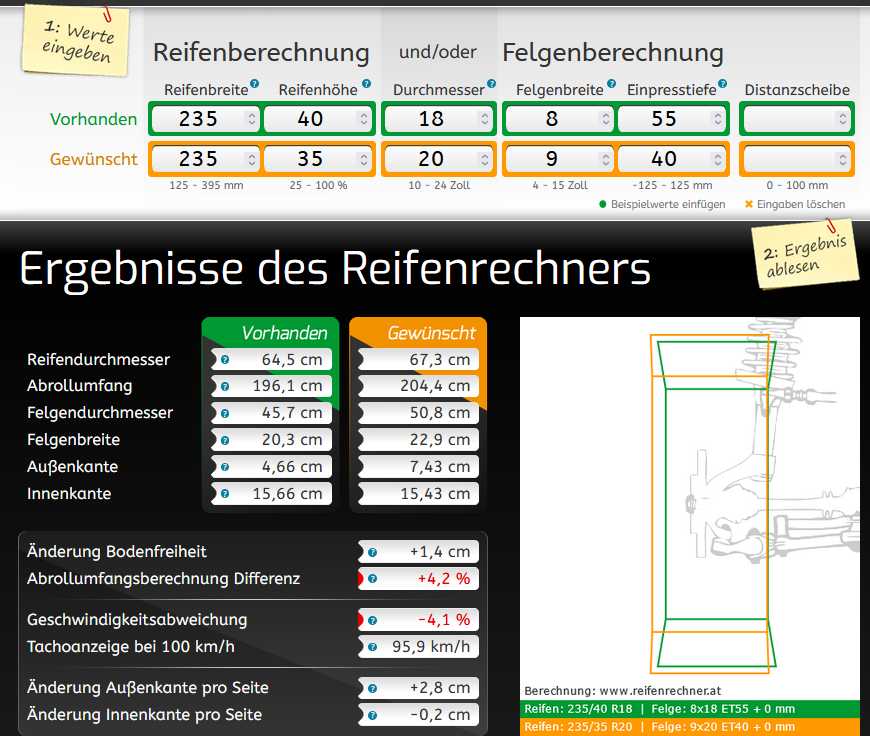Viewport: 870px width, 736px height.
Task: Show the Einpresstiefe help icon info
Action: coord(722,85)
